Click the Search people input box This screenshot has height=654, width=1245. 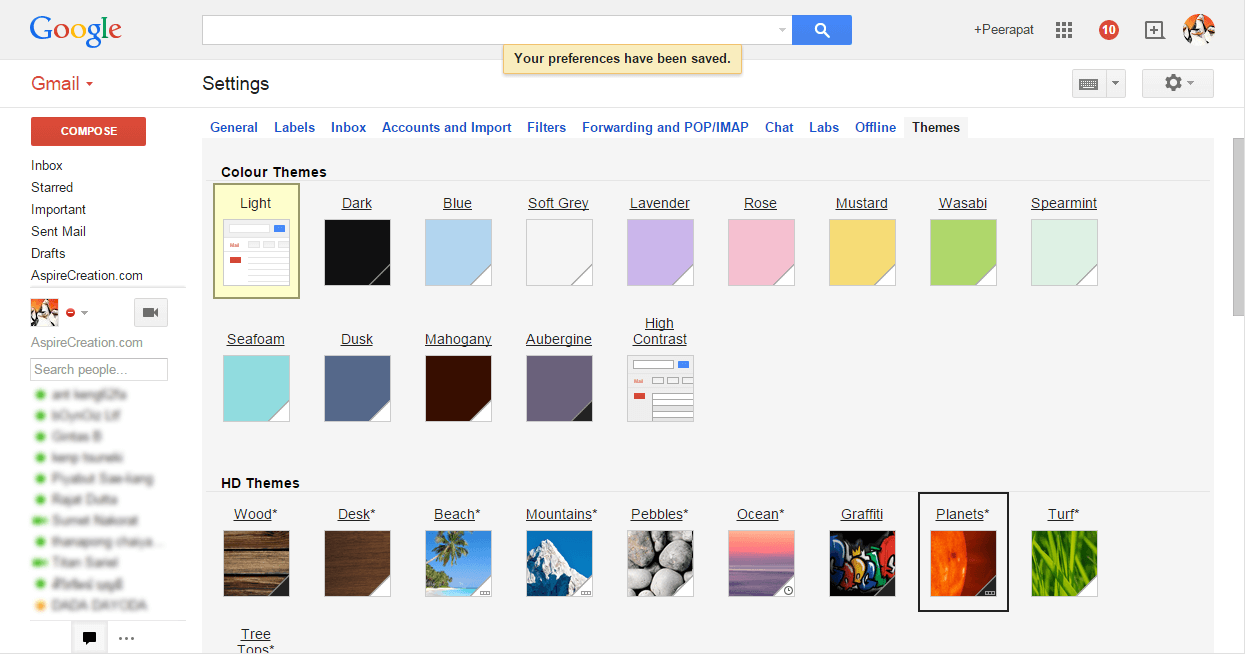pos(99,370)
